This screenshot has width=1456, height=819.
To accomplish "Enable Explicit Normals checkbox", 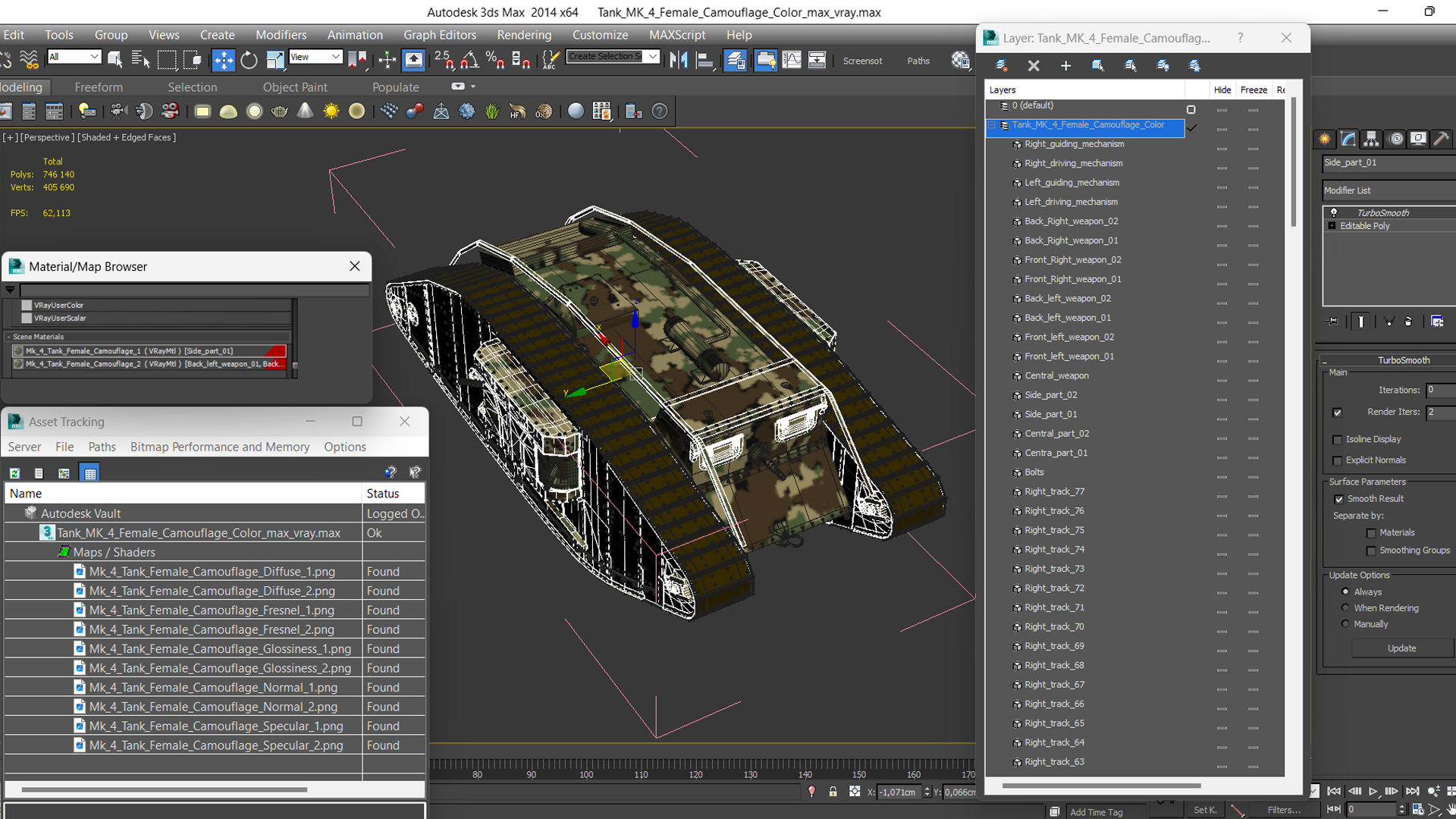I will [1337, 461].
